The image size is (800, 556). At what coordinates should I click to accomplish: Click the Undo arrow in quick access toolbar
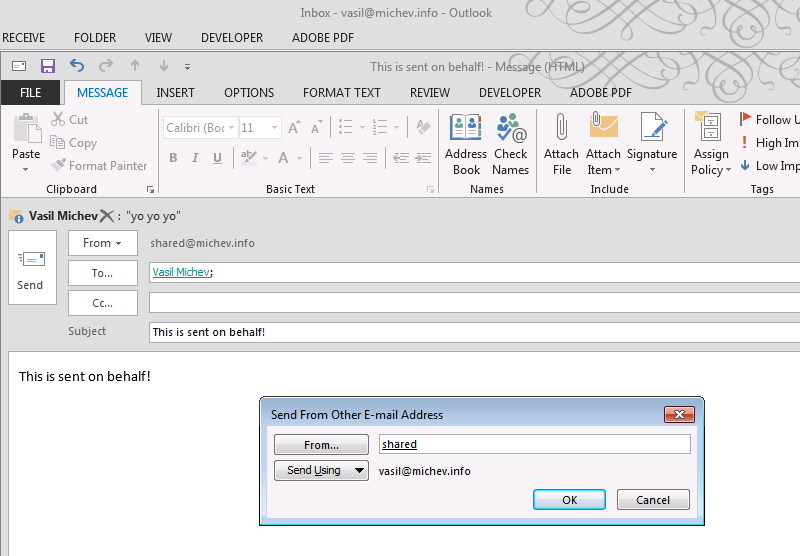(77, 66)
